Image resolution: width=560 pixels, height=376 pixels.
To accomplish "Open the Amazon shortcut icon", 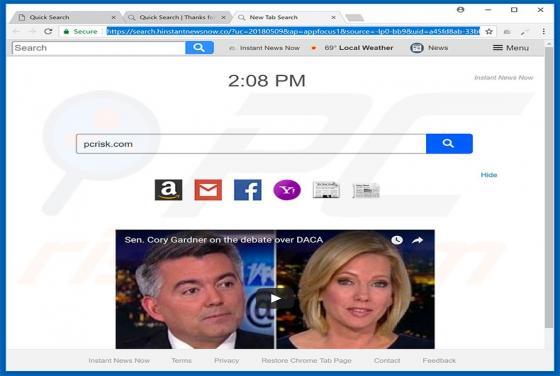I will click(x=169, y=190).
